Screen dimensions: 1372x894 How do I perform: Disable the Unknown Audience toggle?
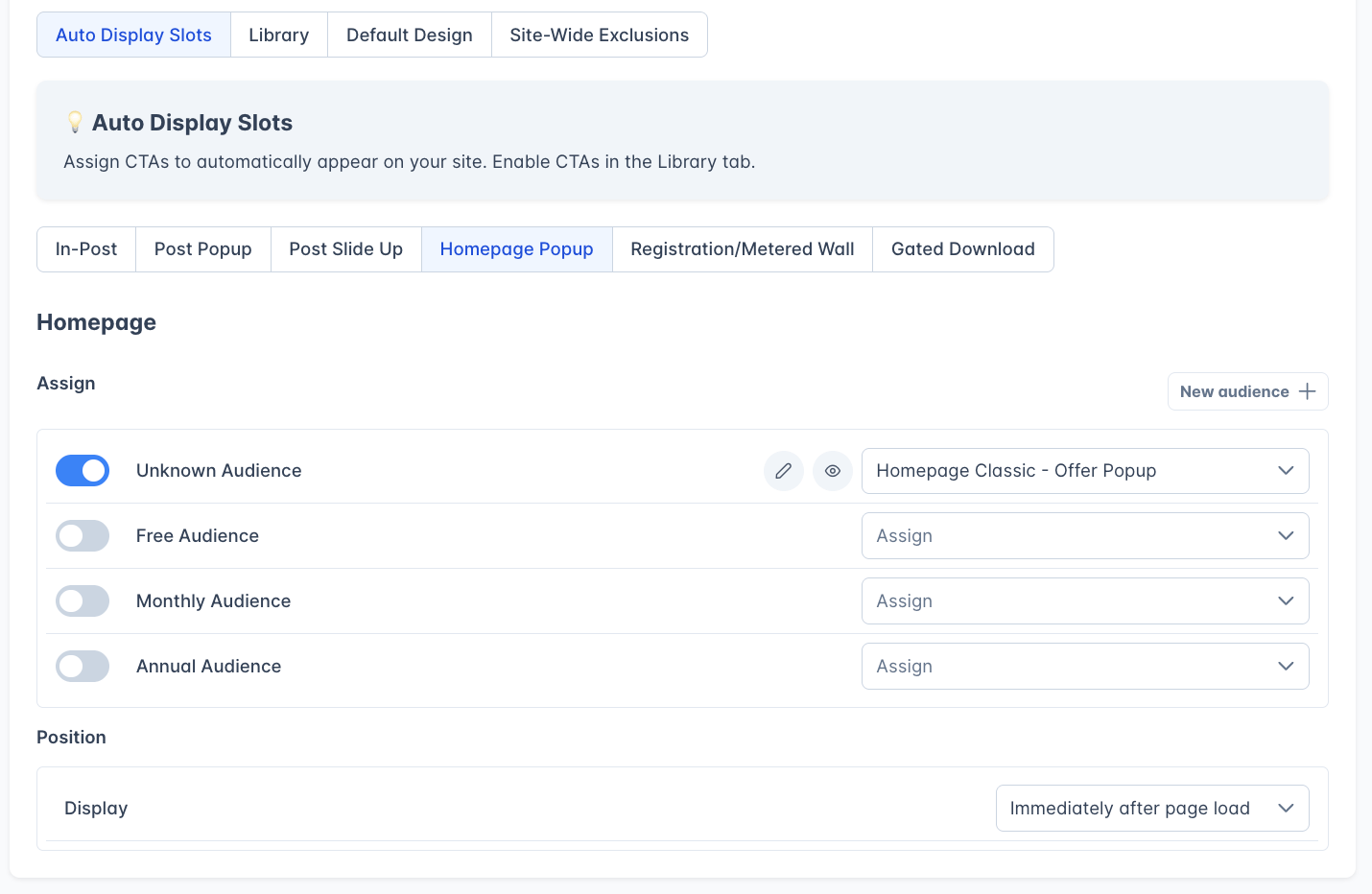pyautogui.click(x=83, y=471)
